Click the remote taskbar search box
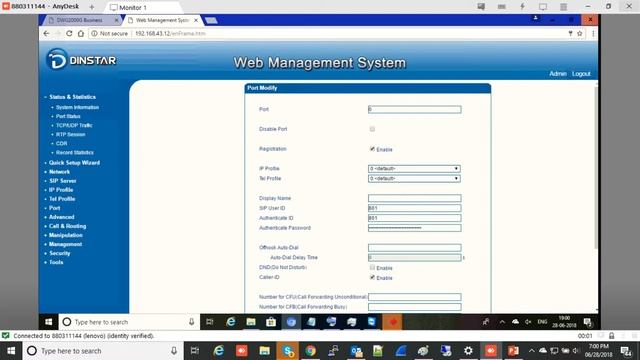 [129, 322]
